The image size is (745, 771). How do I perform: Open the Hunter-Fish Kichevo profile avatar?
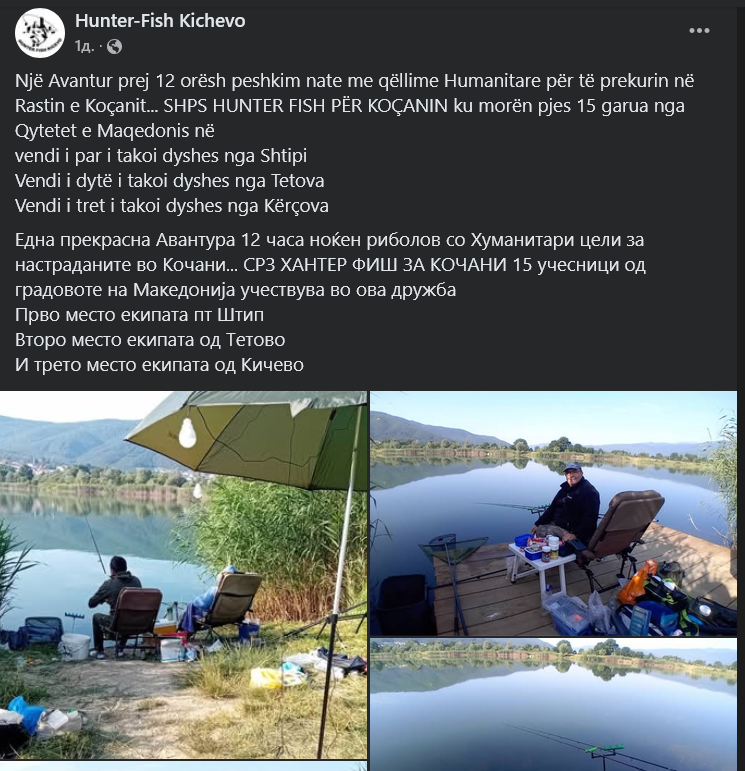(40, 33)
